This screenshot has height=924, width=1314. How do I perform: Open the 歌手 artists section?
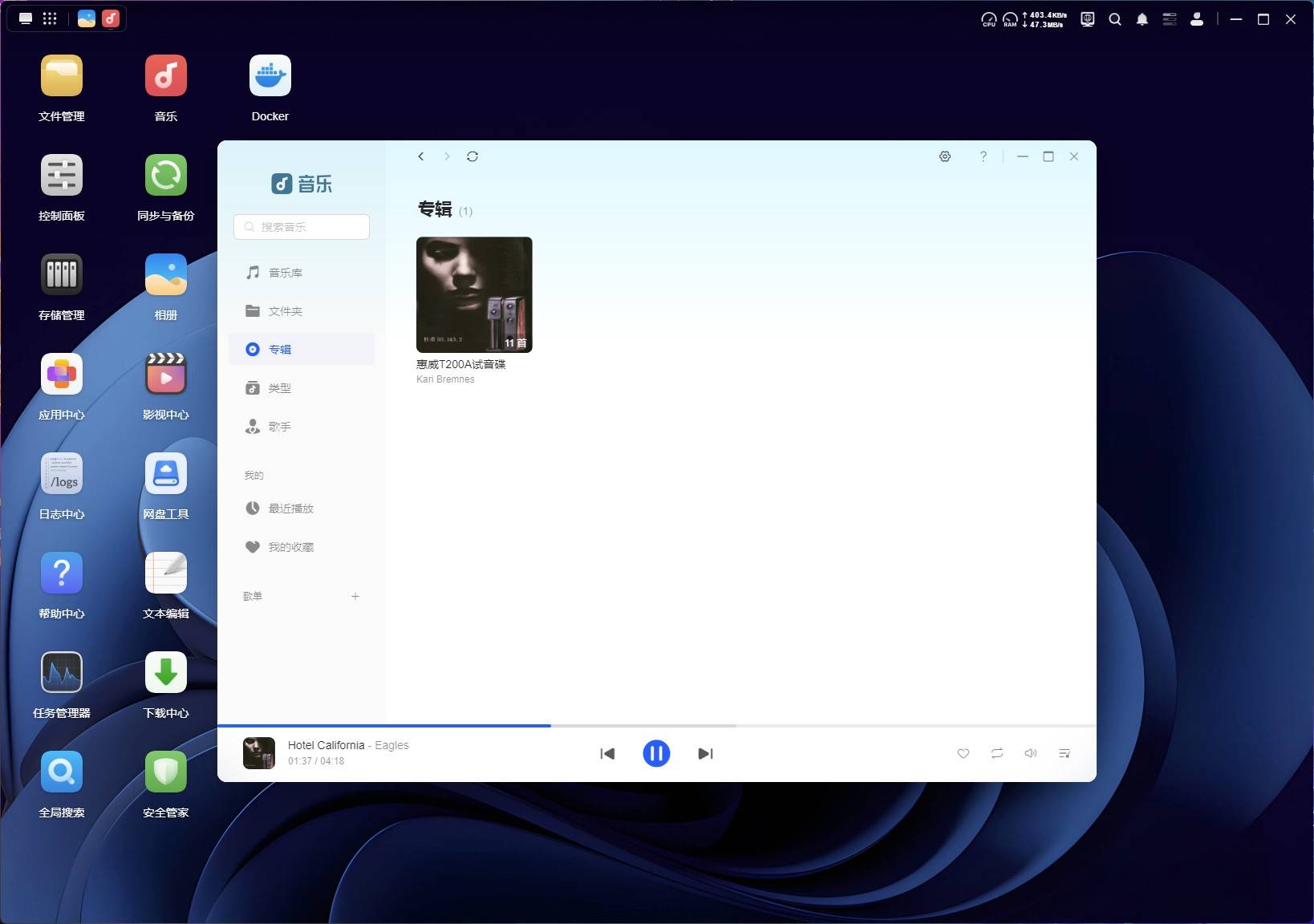[280, 427]
